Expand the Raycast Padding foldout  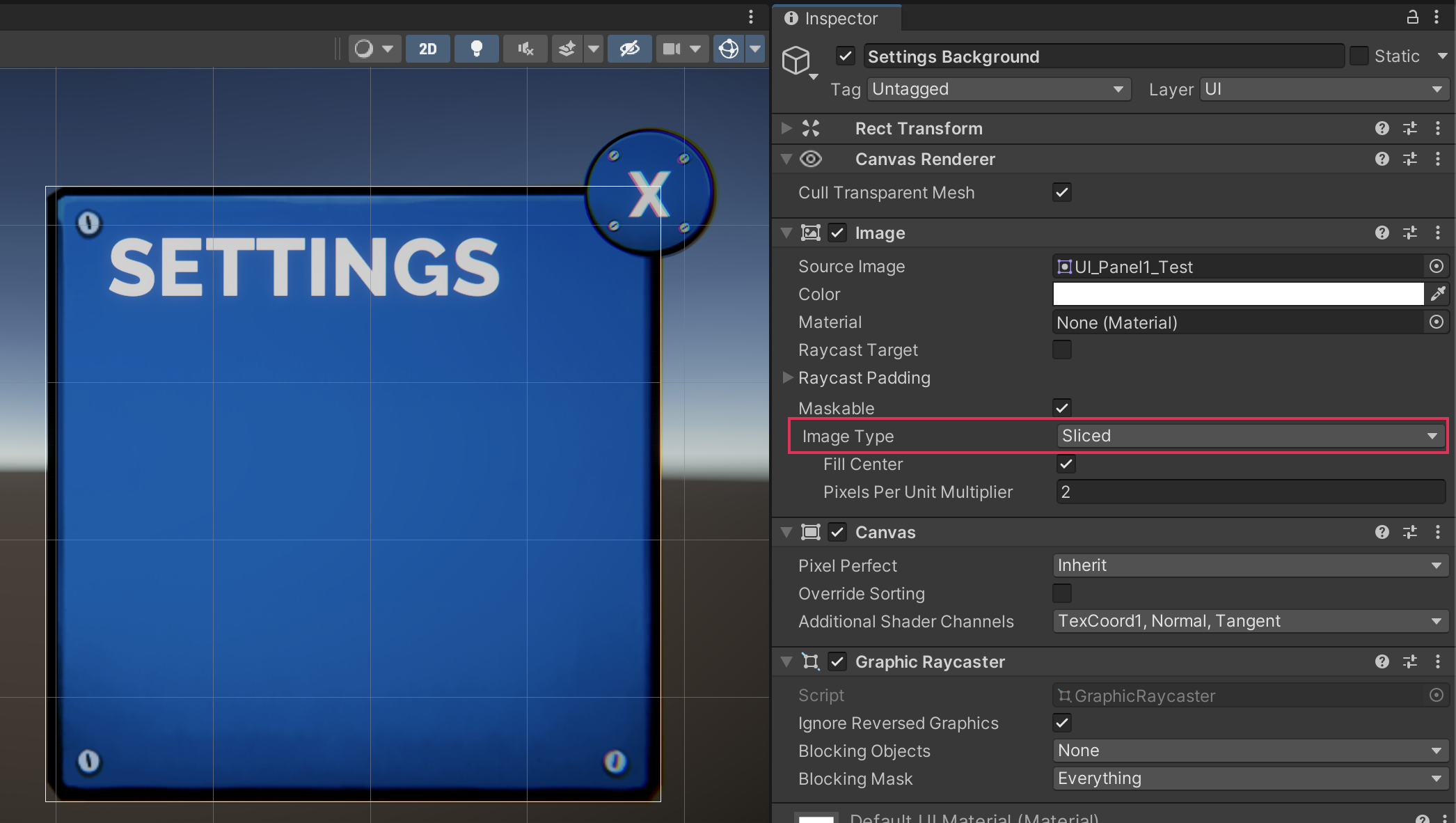click(787, 377)
